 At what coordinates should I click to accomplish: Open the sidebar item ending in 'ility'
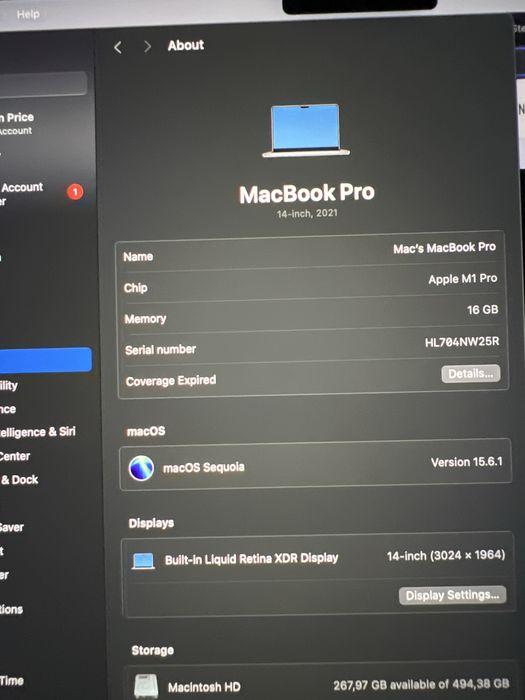(8, 385)
